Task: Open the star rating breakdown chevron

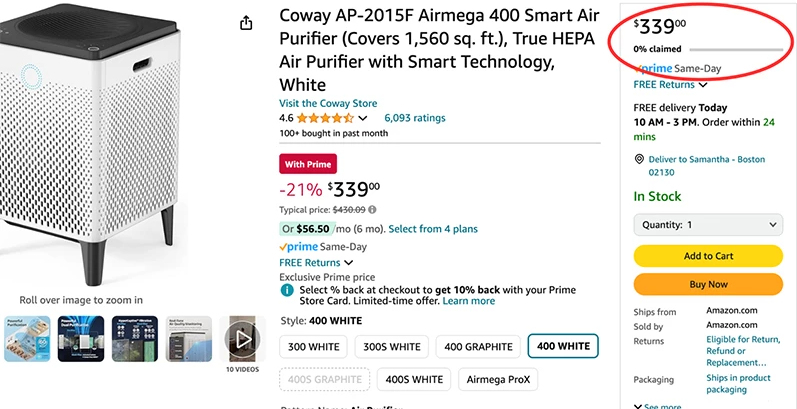Action: [x=363, y=118]
